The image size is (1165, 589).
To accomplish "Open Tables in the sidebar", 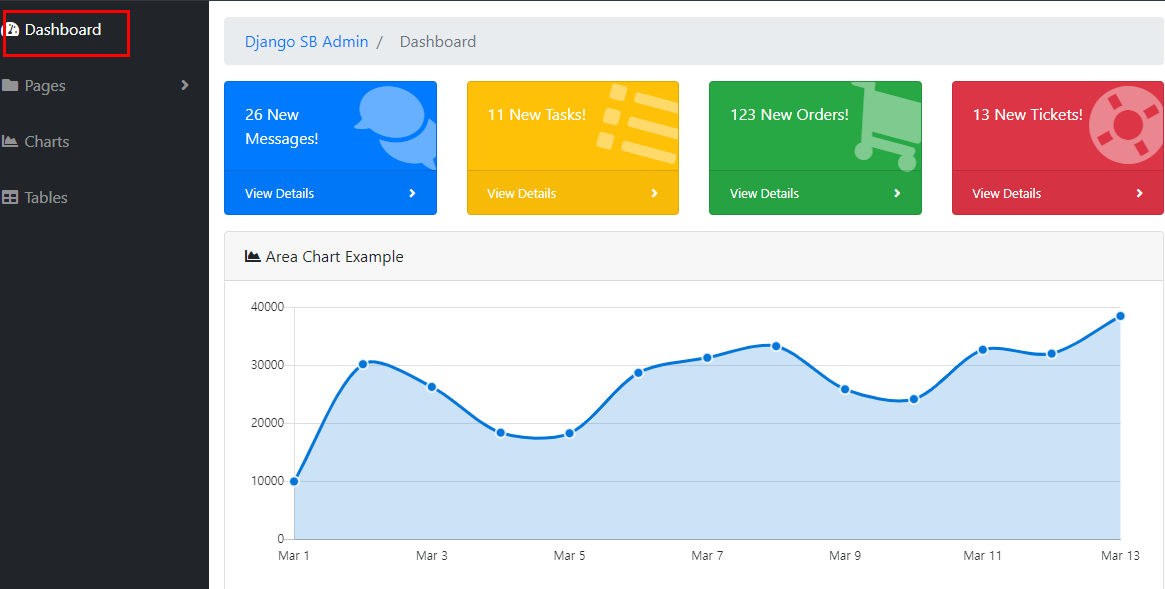I will pyautogui.click(x=46, y=198).
